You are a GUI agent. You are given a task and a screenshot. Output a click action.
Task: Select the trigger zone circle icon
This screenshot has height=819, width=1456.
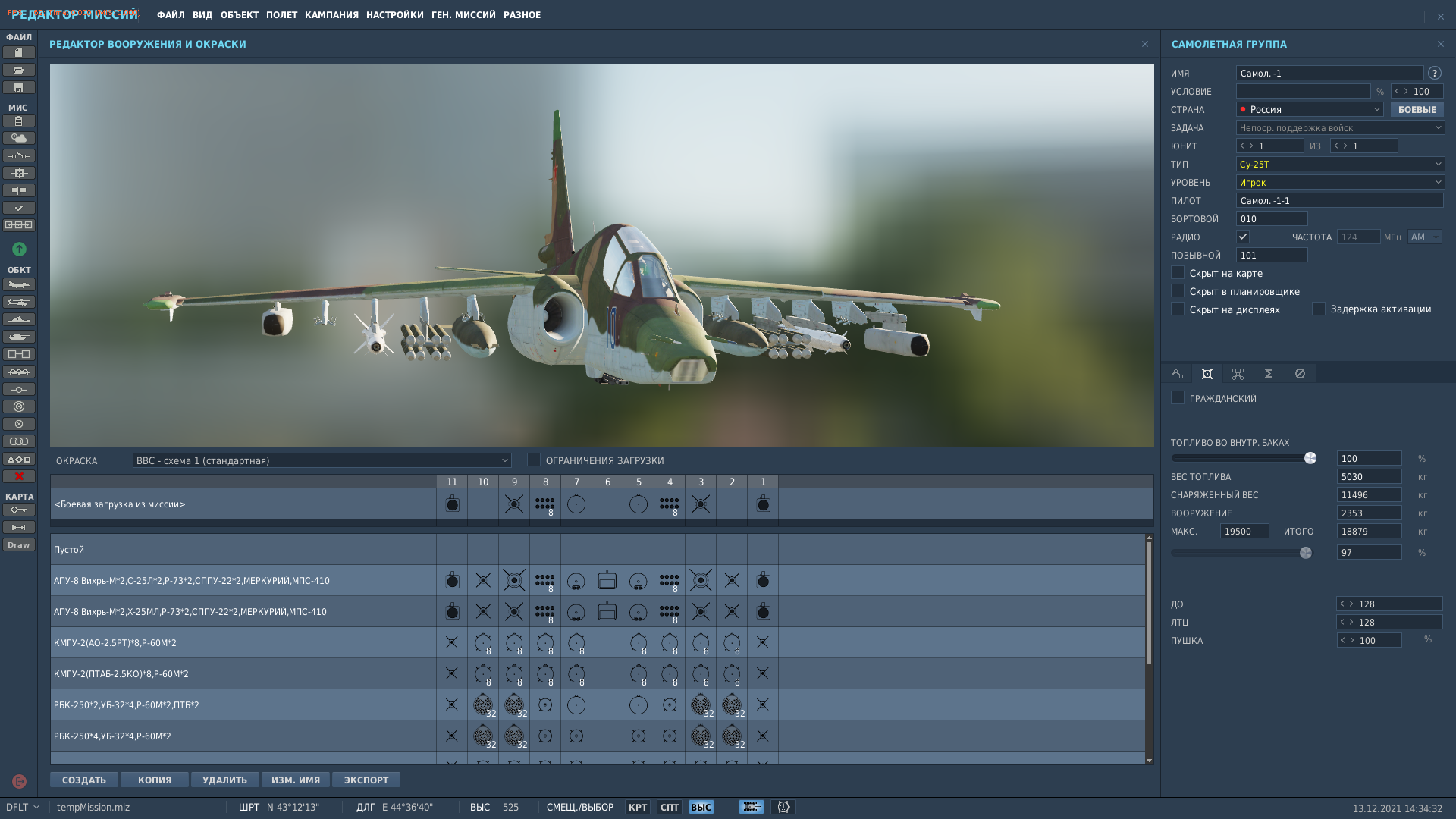click(19, 406)
